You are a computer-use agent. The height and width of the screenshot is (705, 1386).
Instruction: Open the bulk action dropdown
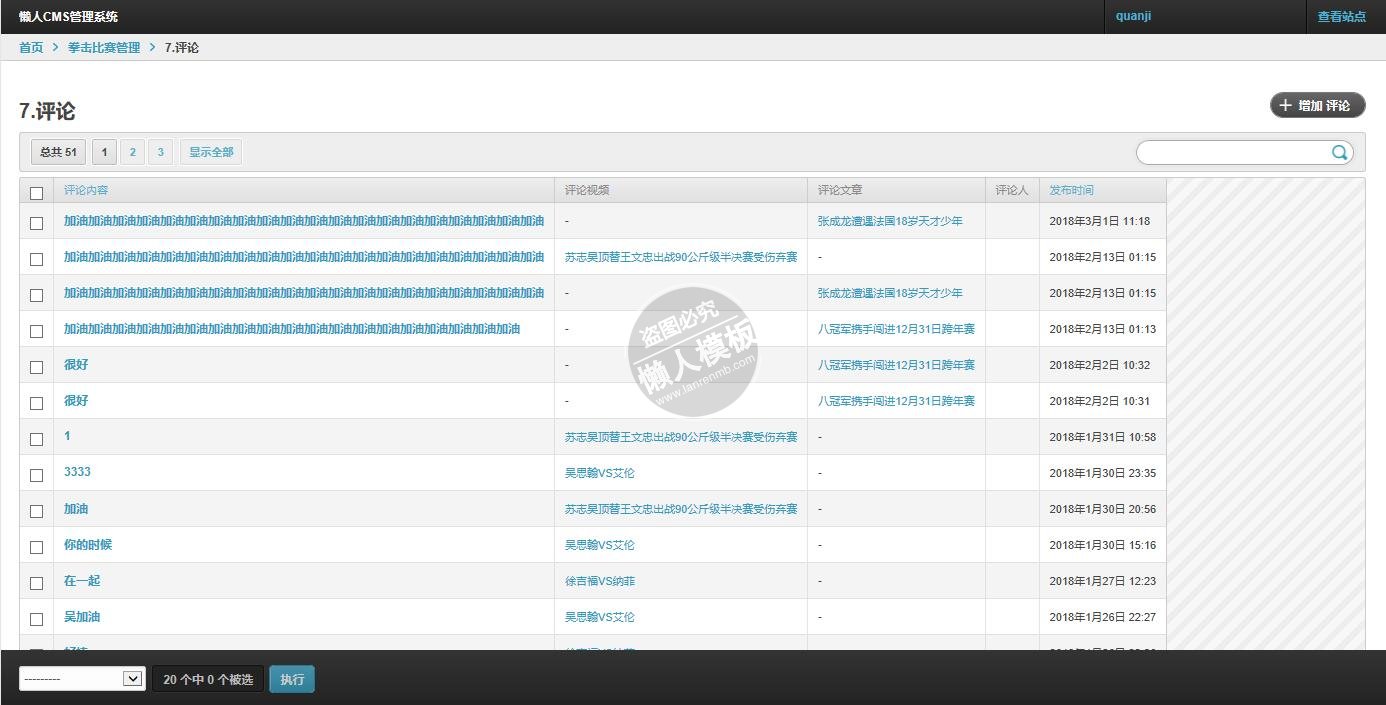[x=82, y=679]
